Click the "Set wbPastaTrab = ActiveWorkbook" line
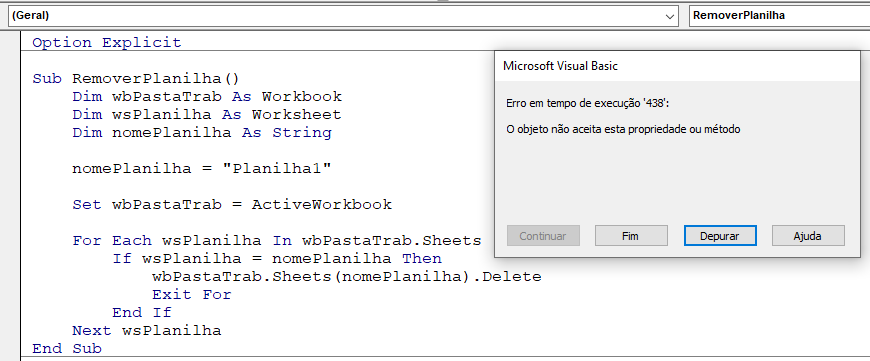 pos(232,205)
